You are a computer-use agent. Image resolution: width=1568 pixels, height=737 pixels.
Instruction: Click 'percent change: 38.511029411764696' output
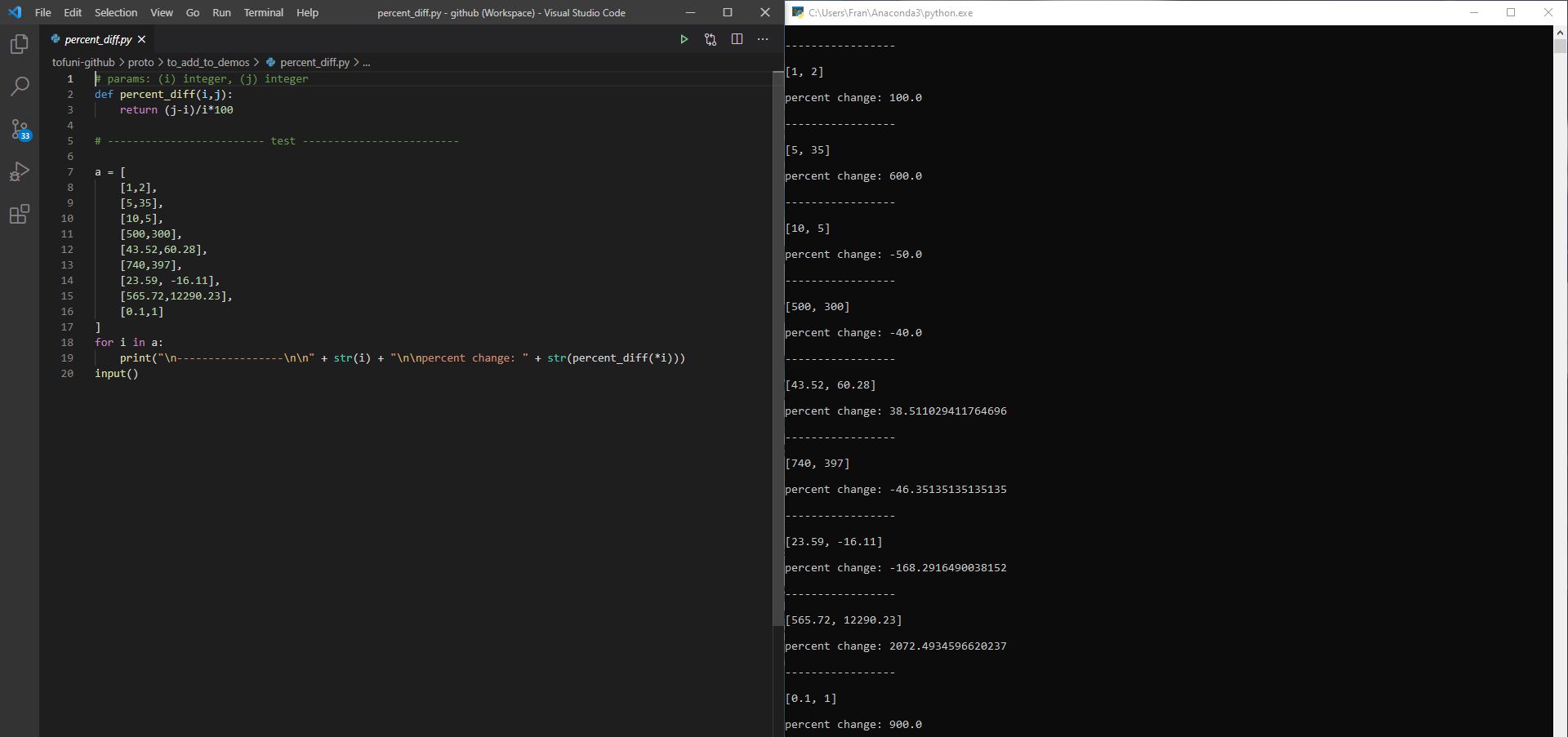(896, 411)
